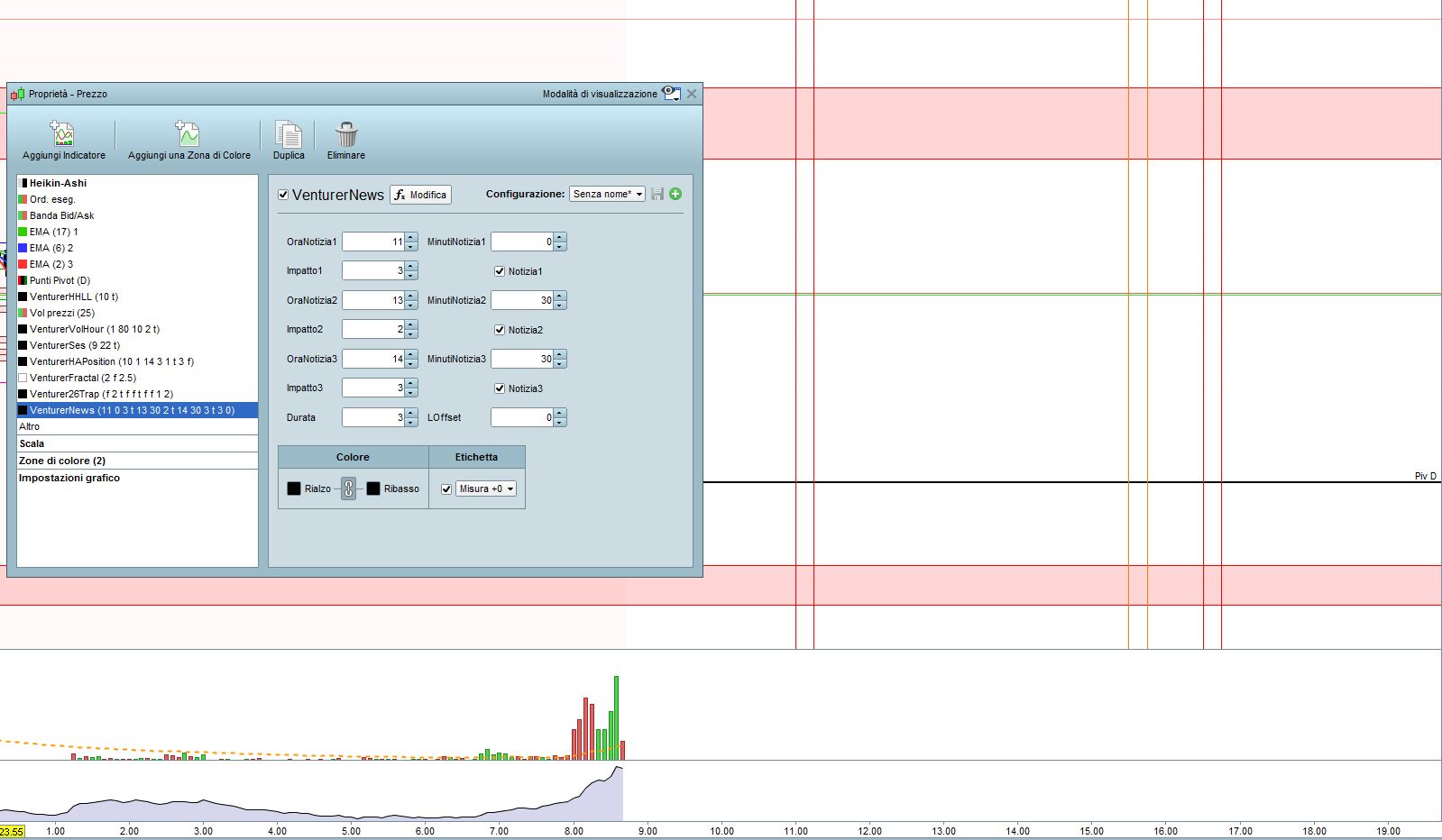Uncheck the Etichetta label checkbox
1442x840 pixels.
446,489
